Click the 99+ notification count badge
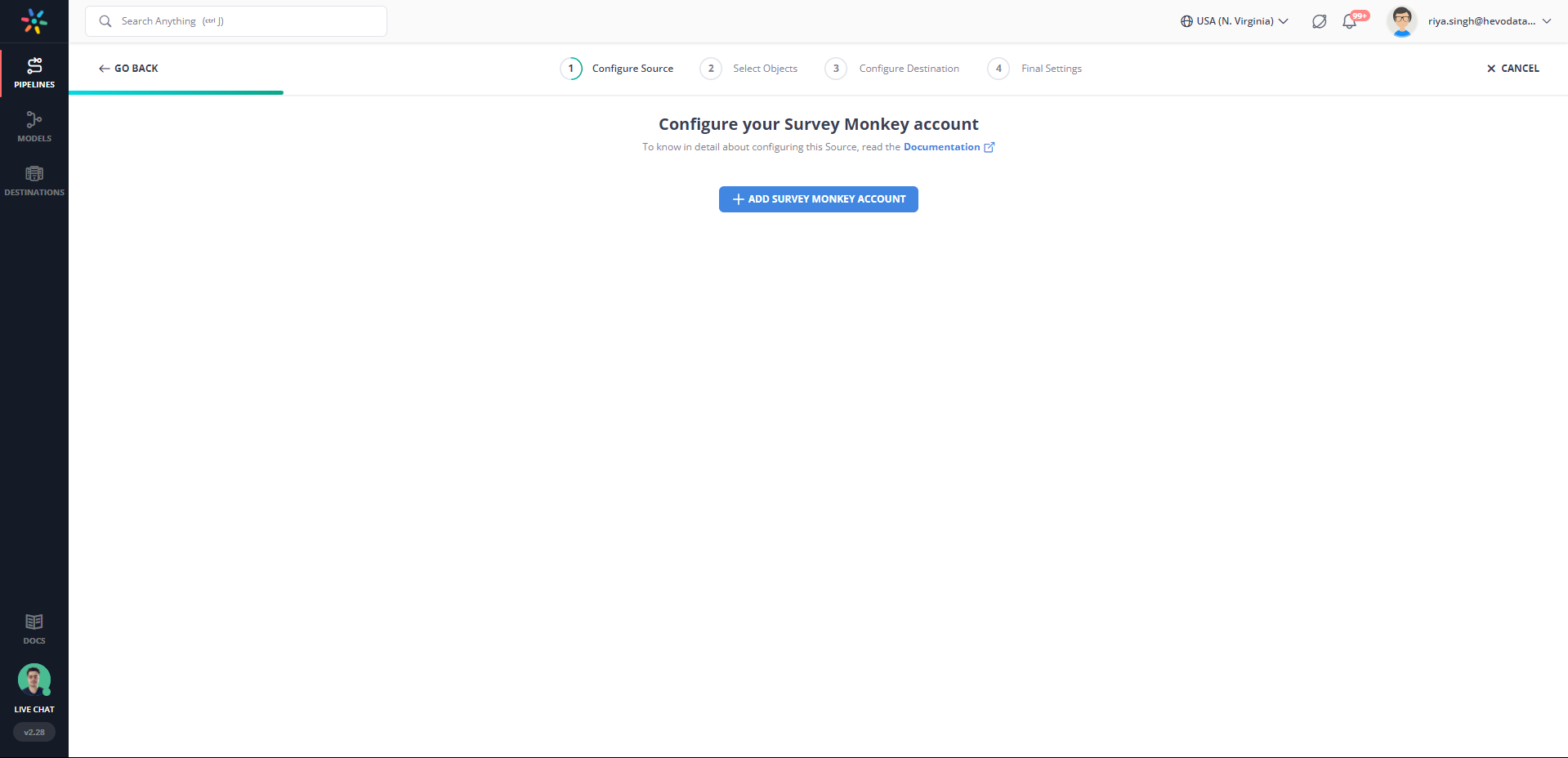This screenshot has height=758, width=1568. point(1360,16)
